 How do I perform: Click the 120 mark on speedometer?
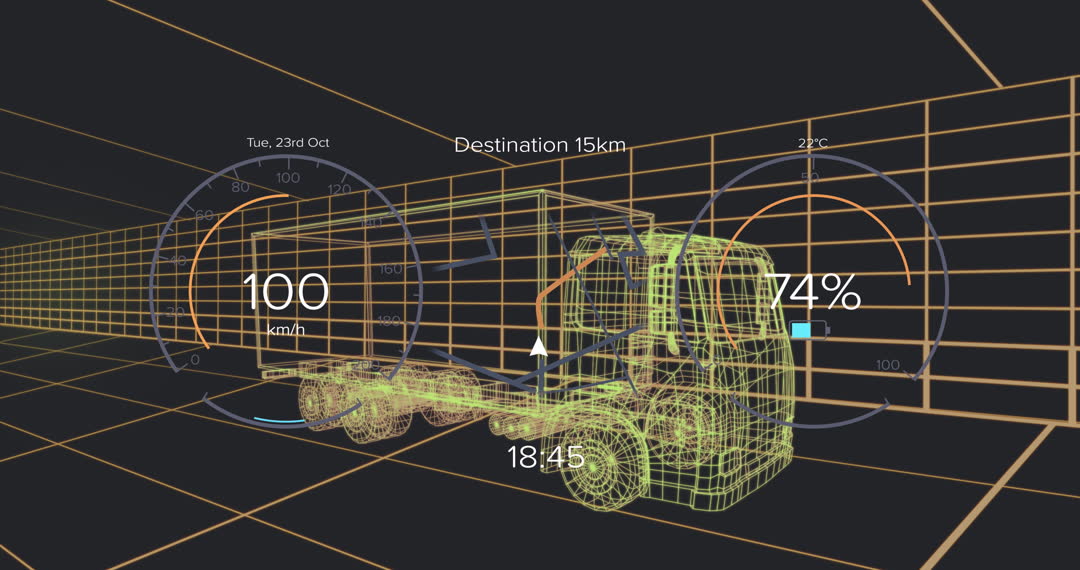(x=339, y=189)
